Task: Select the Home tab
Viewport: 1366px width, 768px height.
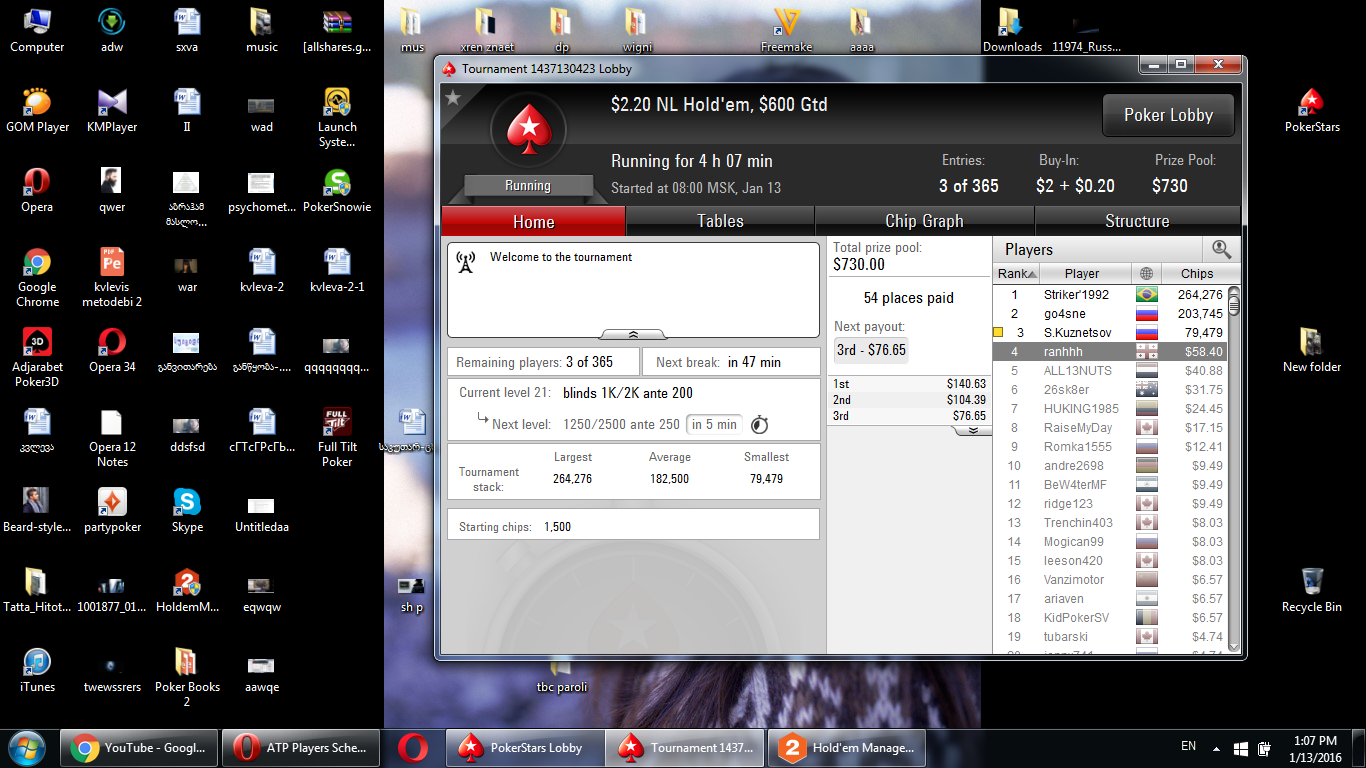Action: click(x=533, y=221)
